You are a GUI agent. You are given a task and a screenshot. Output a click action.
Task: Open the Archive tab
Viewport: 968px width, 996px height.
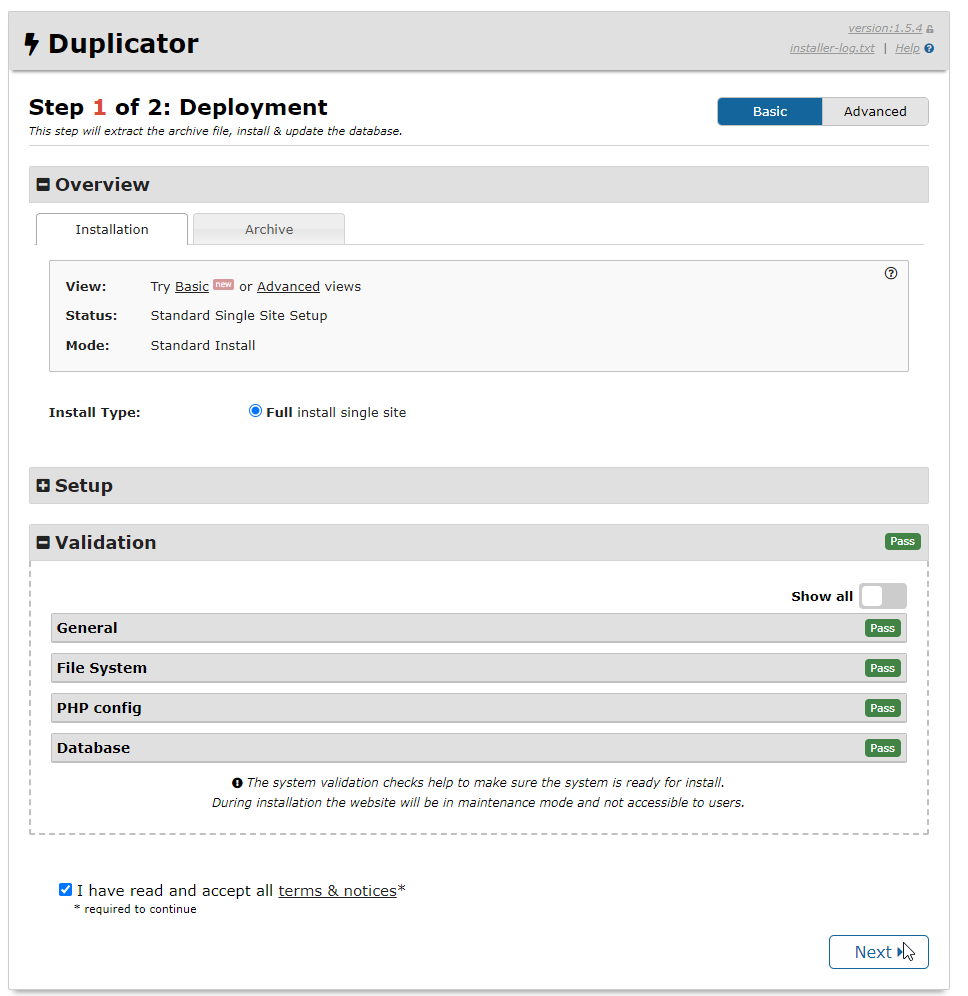(x=269, y=229)
